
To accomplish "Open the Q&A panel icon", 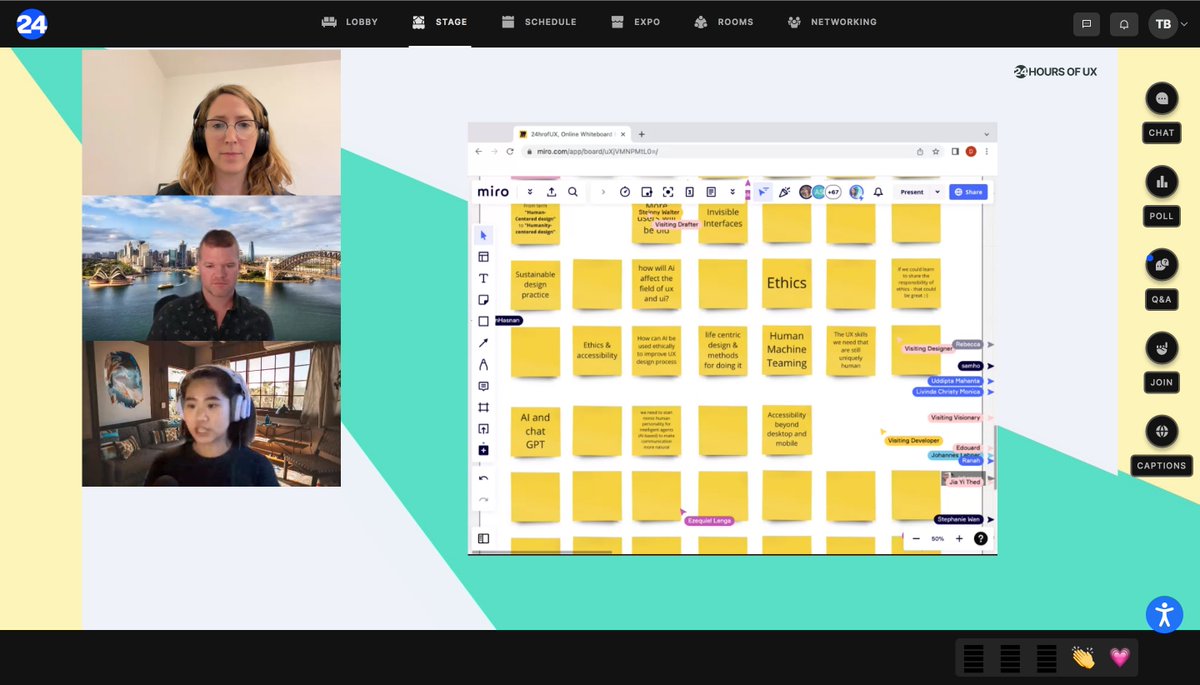I will 1161,265.
